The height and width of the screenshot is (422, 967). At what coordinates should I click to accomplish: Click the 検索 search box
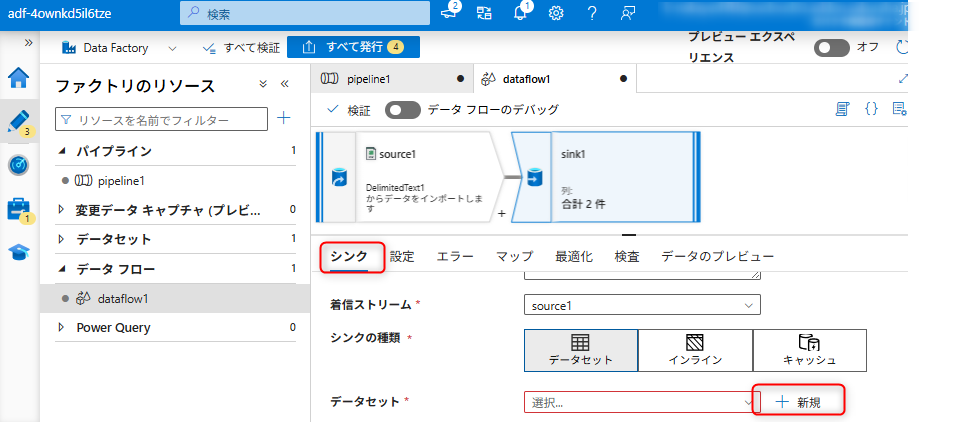[x=305, y=14]
